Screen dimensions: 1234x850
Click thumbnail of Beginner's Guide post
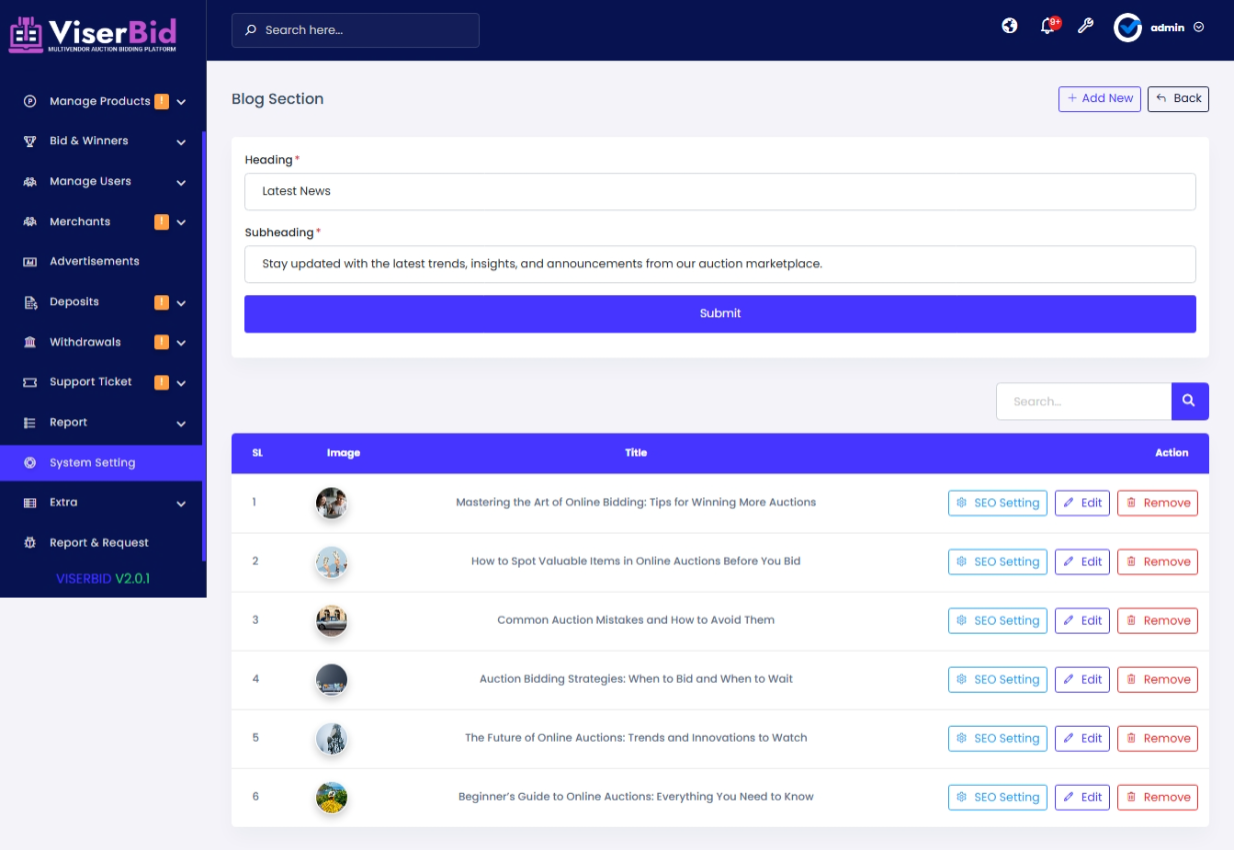tap(331, 797)
